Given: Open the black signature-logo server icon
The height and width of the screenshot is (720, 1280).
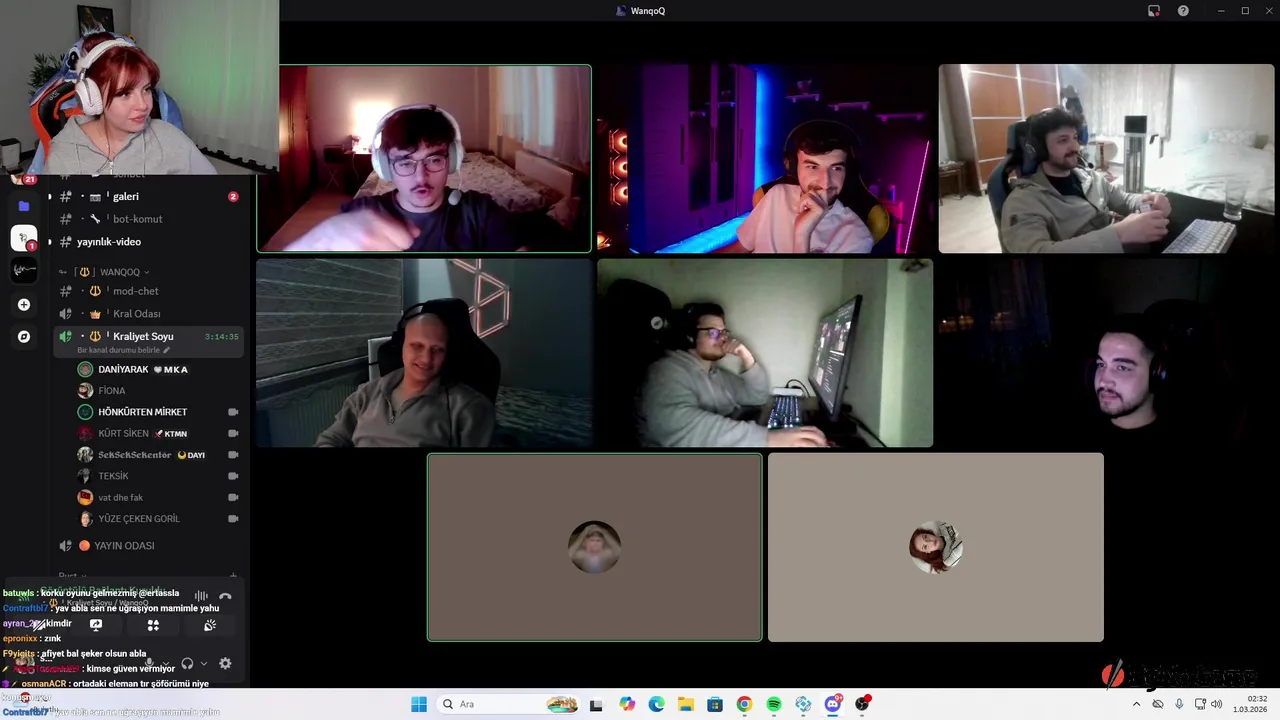Looking at the screenshot, I should [x=24, y=270].
